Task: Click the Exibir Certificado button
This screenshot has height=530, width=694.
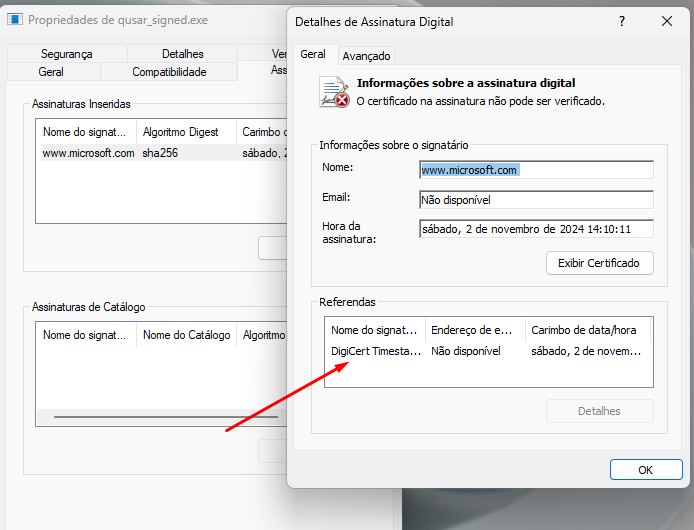Action: pos(599,263)
